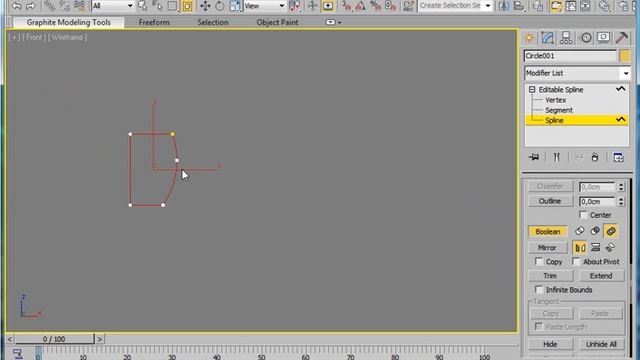Open the Schematic View icon
Viewport: 640px width, 360px height.
tap(585, 6)
